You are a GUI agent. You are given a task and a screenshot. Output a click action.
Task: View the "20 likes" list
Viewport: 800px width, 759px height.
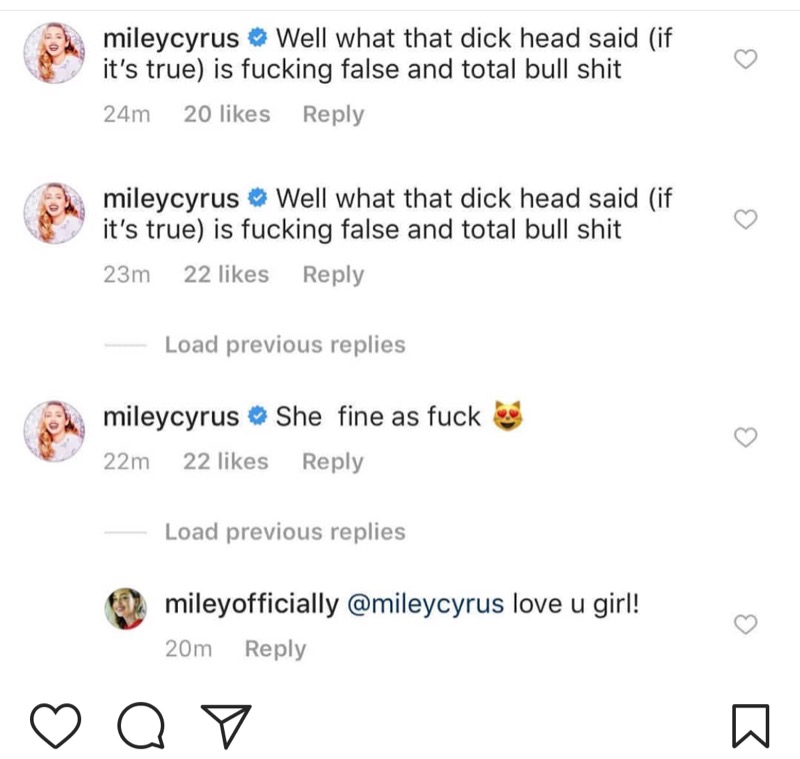point(227,114)
